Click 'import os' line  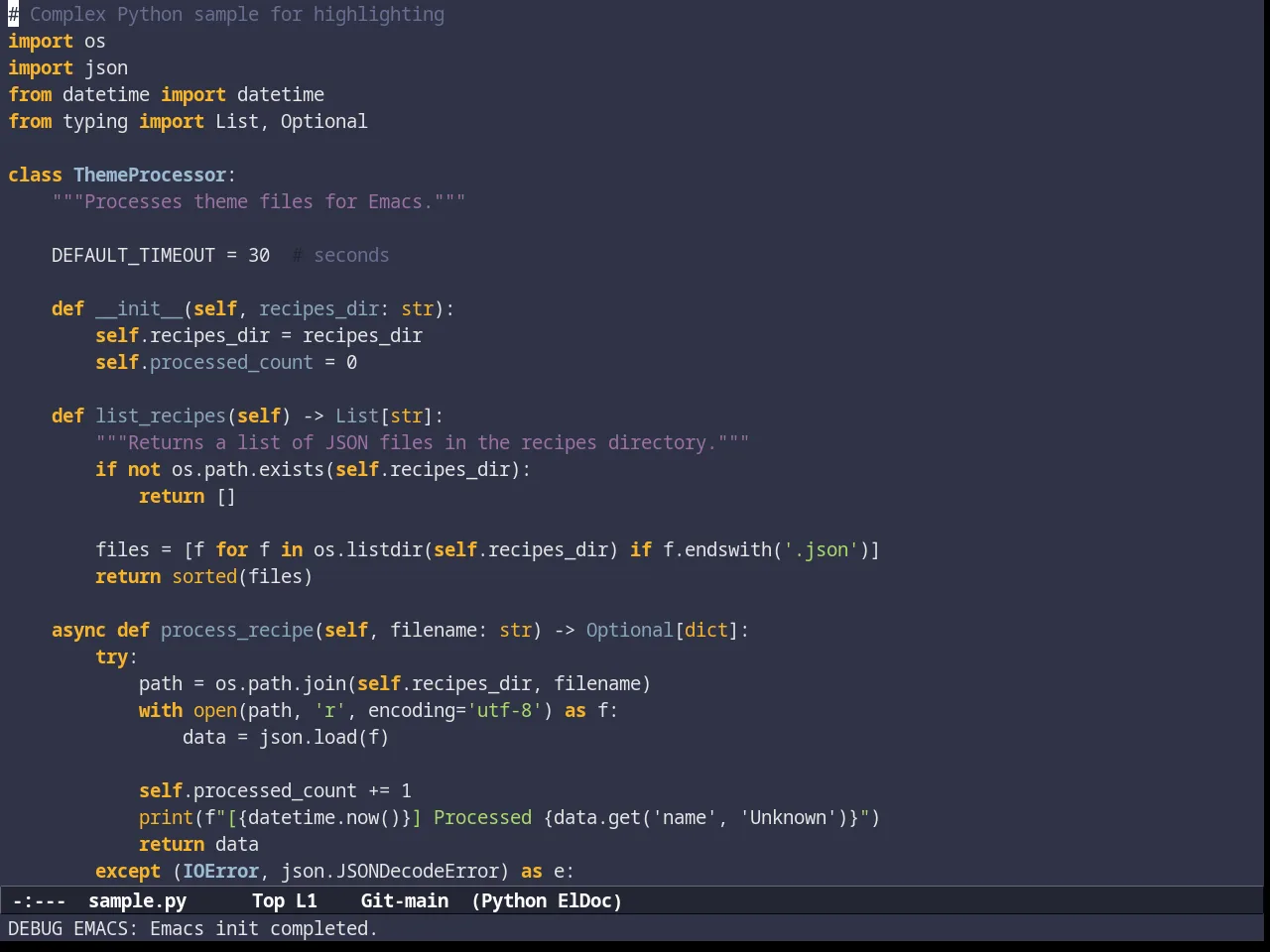[x=57, y=41]
